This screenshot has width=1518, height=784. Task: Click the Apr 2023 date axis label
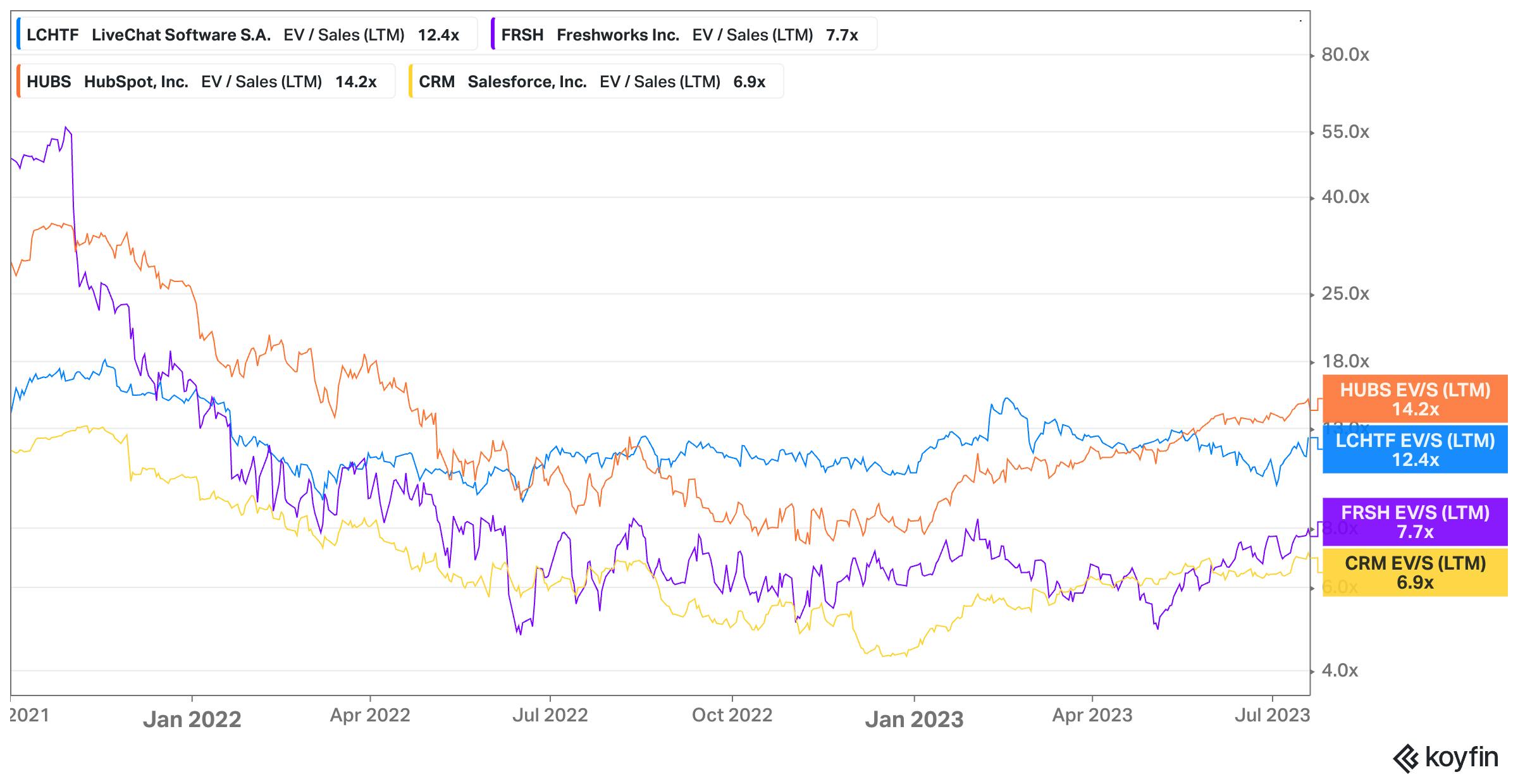[1092, 715]
